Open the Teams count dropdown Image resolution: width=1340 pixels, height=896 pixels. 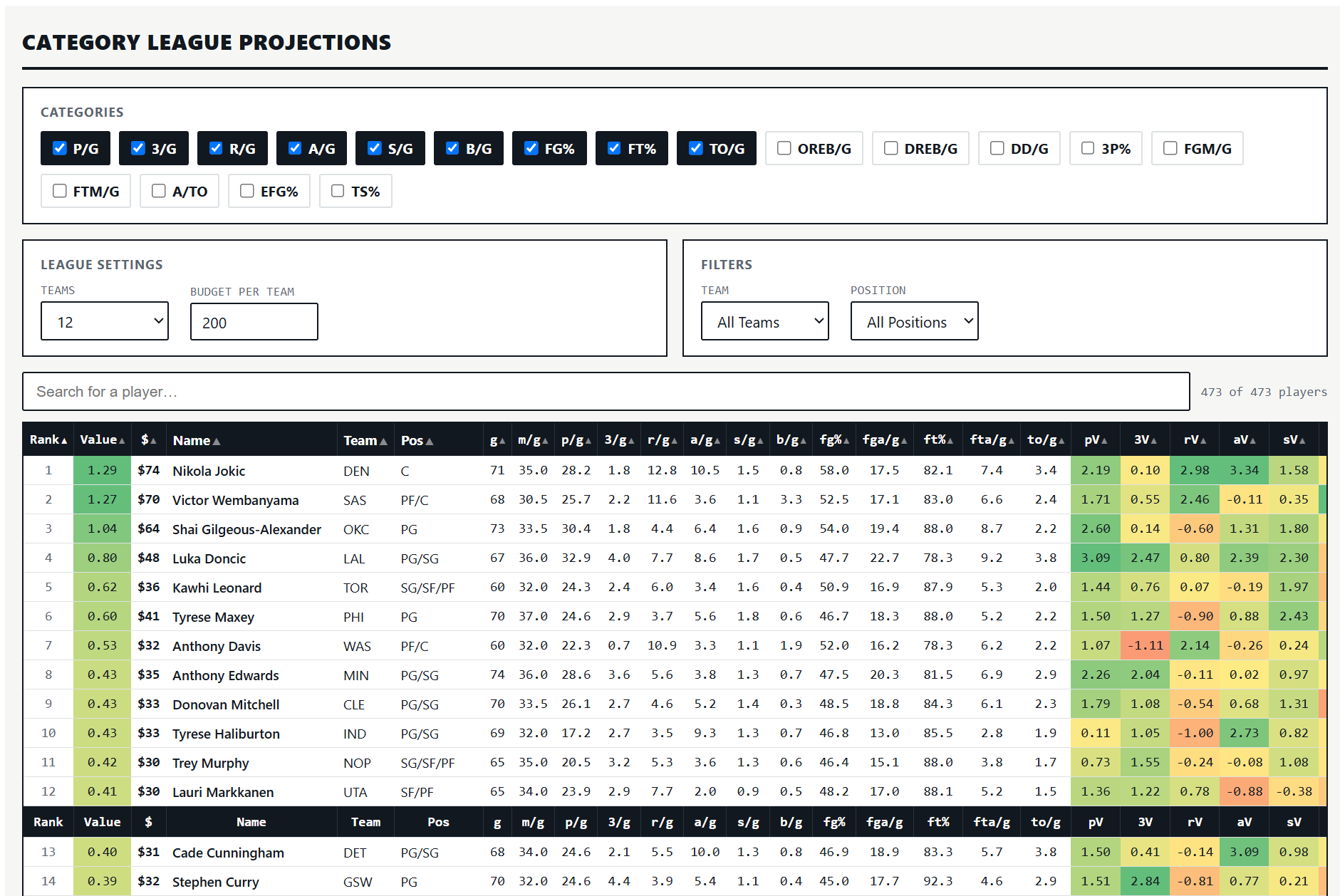105,321
